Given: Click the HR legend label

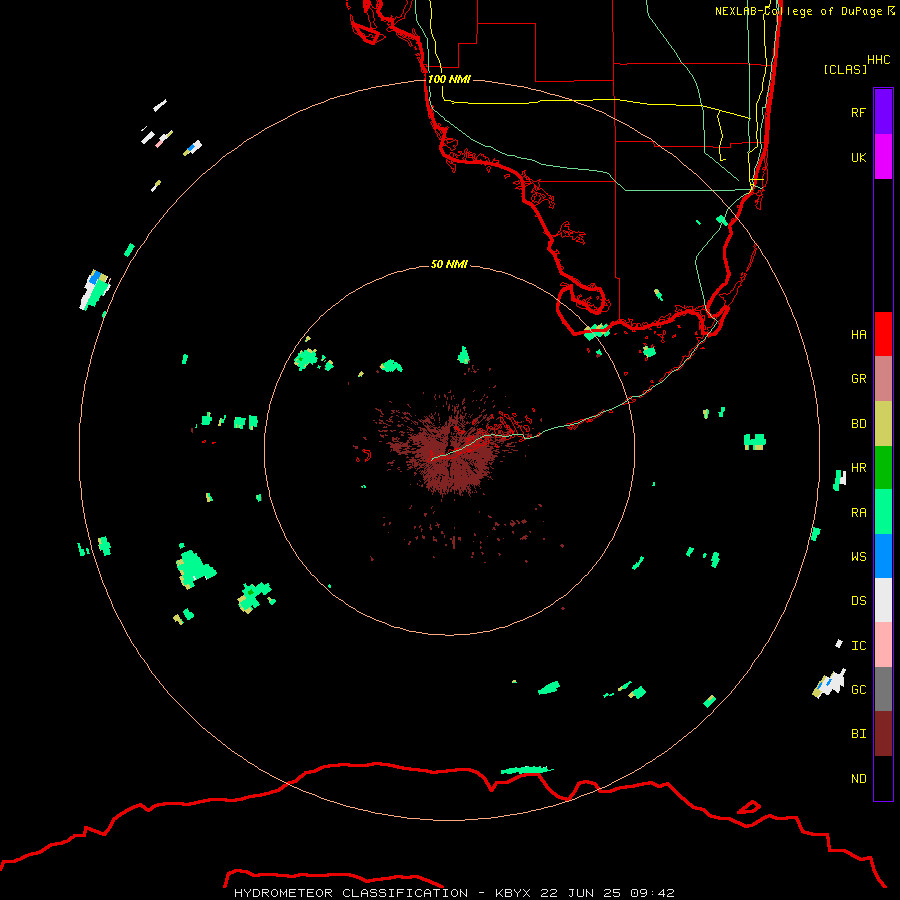Looking at the screenshot, I should (x=858, y=468).
